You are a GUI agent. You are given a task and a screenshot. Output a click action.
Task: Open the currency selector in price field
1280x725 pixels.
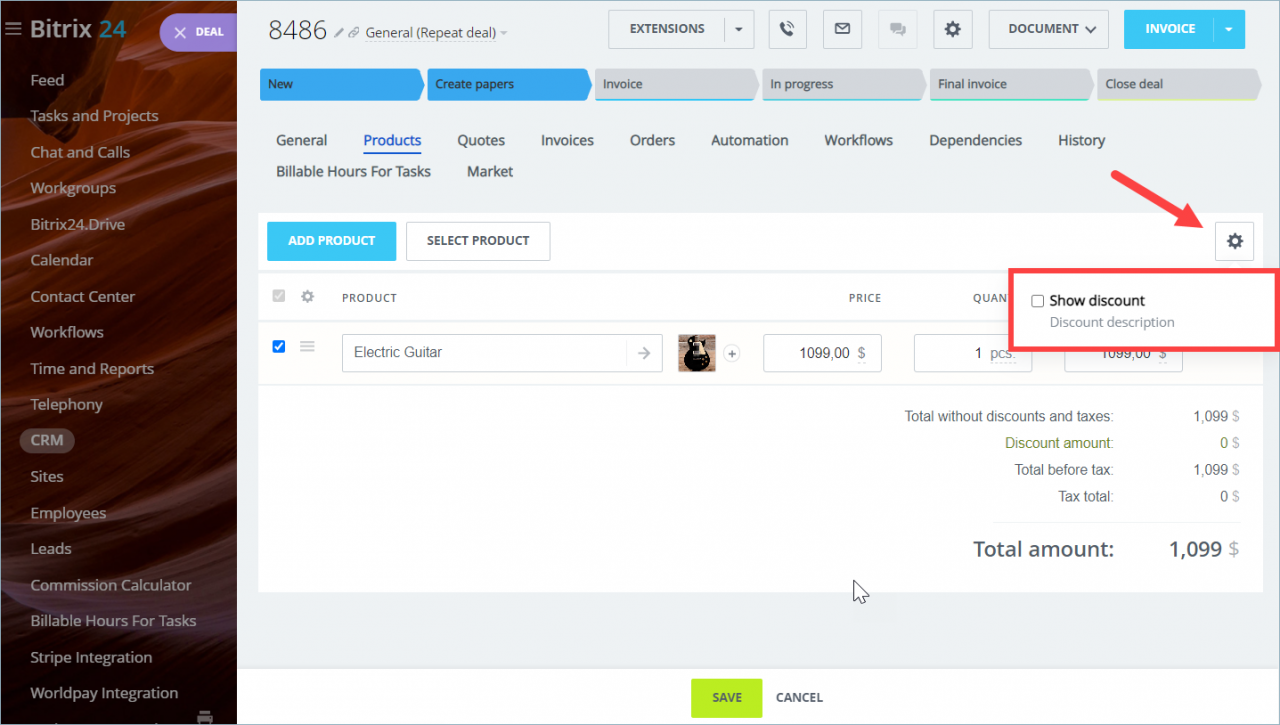click(x=861, y=353)
